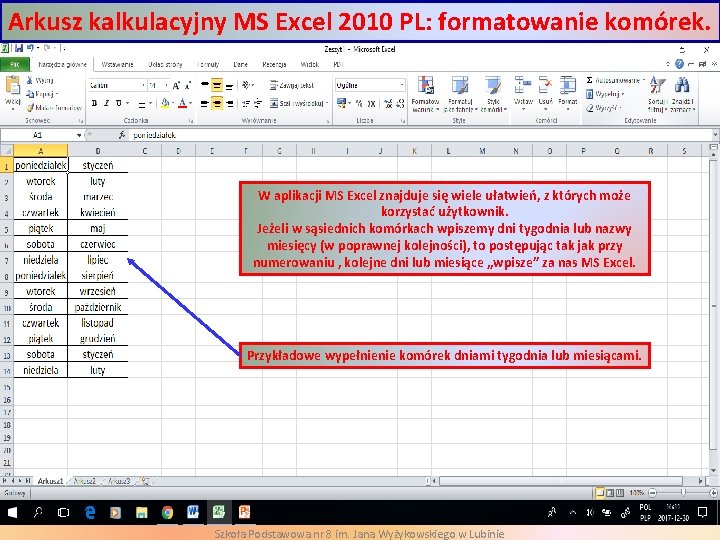Click the accounting number format icon
Screen dimensions: 720x540
341,103
